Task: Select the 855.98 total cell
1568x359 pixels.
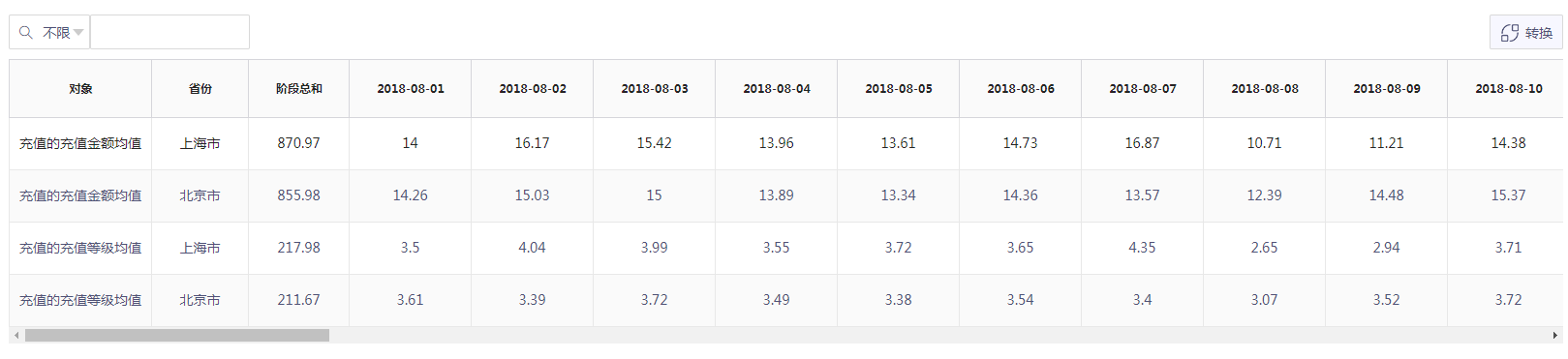Action: 299,195
